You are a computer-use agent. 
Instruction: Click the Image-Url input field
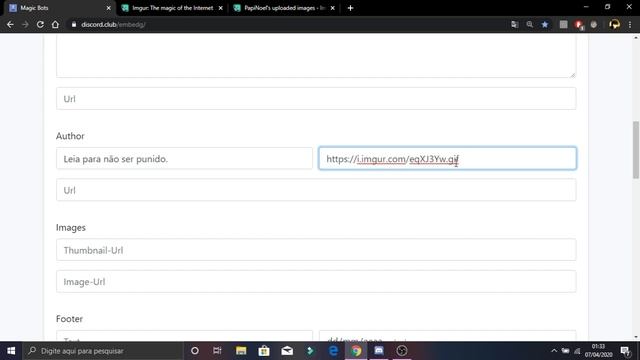(316, 281)
